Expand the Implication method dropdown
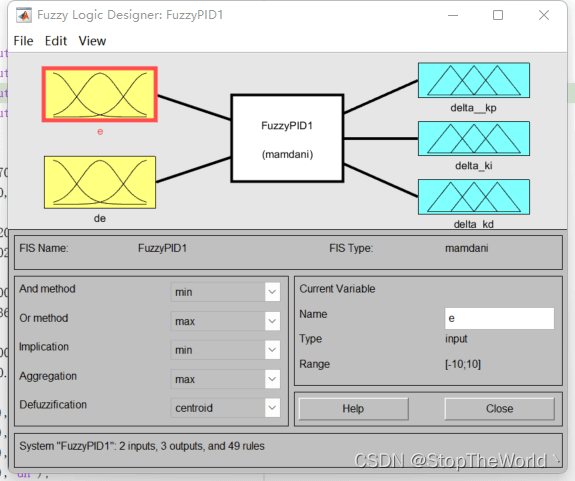The height and width of the screenshot is (481, 575). [x=226, y=350]
